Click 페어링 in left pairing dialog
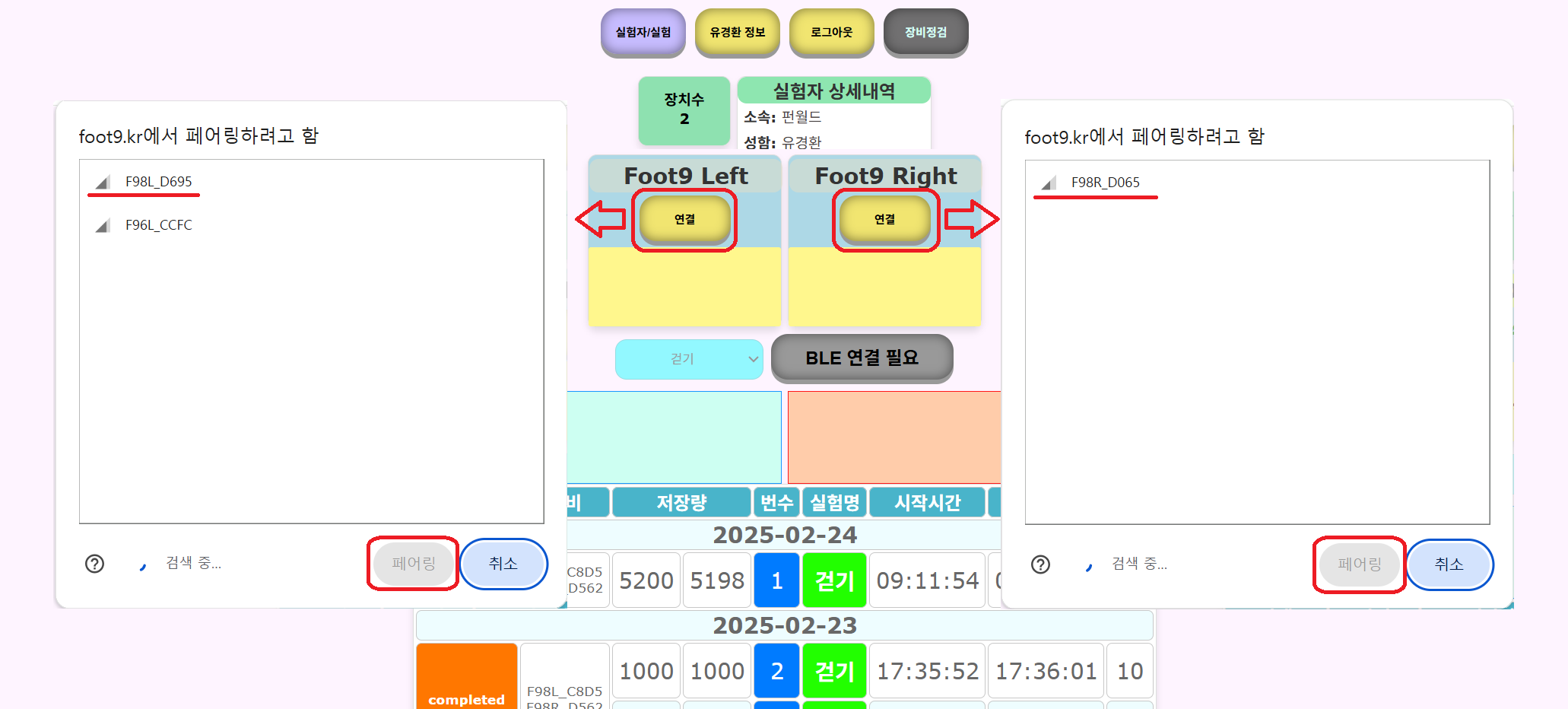The image size is (1568, 709). (x=414, y=564)
